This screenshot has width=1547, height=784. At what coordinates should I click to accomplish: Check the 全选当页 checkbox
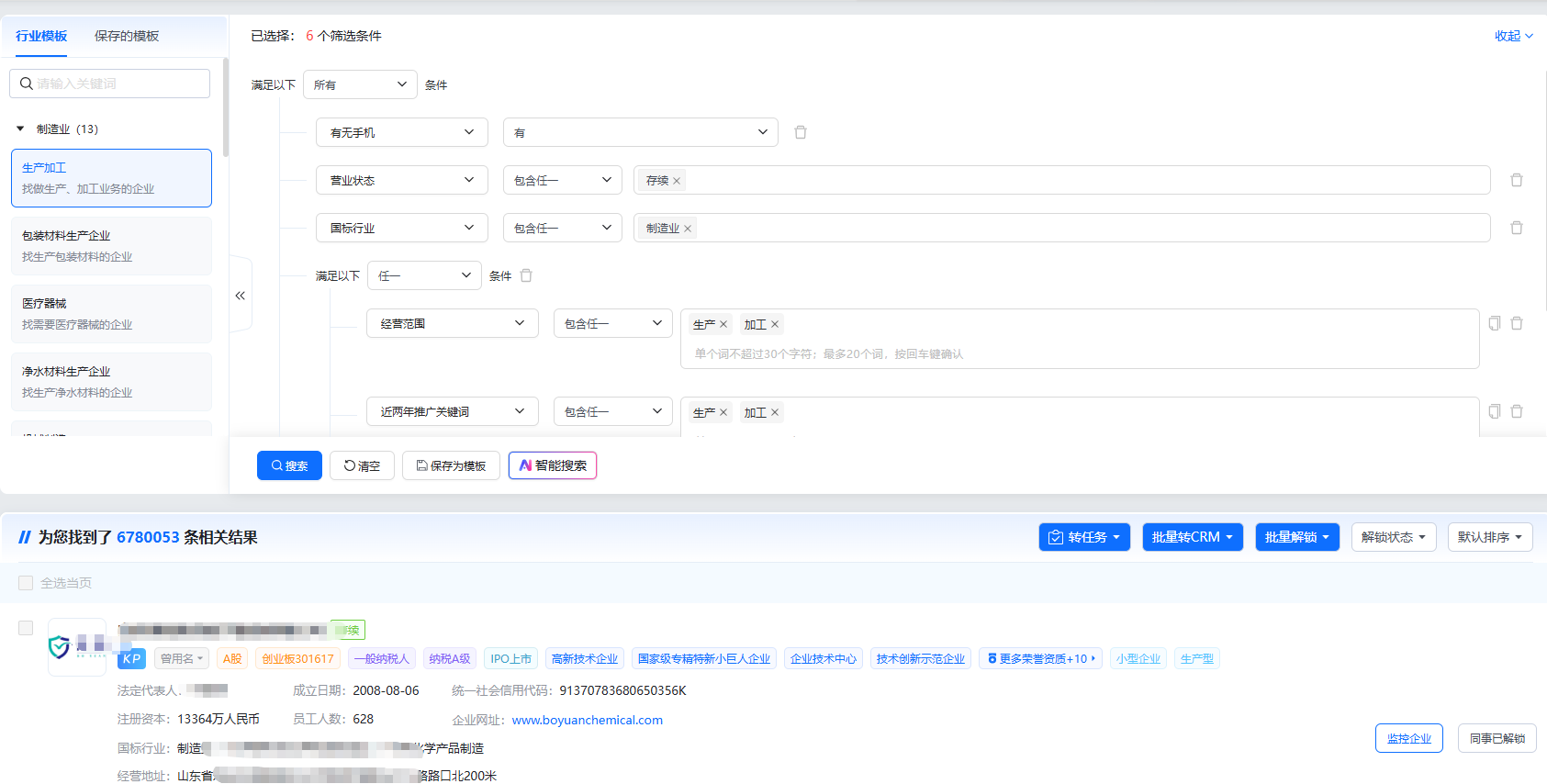click(26, 583)
